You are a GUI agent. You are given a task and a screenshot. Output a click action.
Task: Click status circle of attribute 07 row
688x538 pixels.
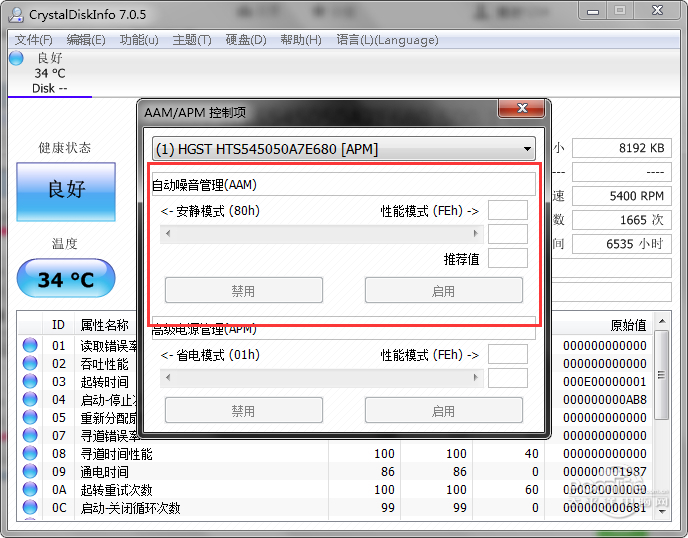(x=30, y=435)
